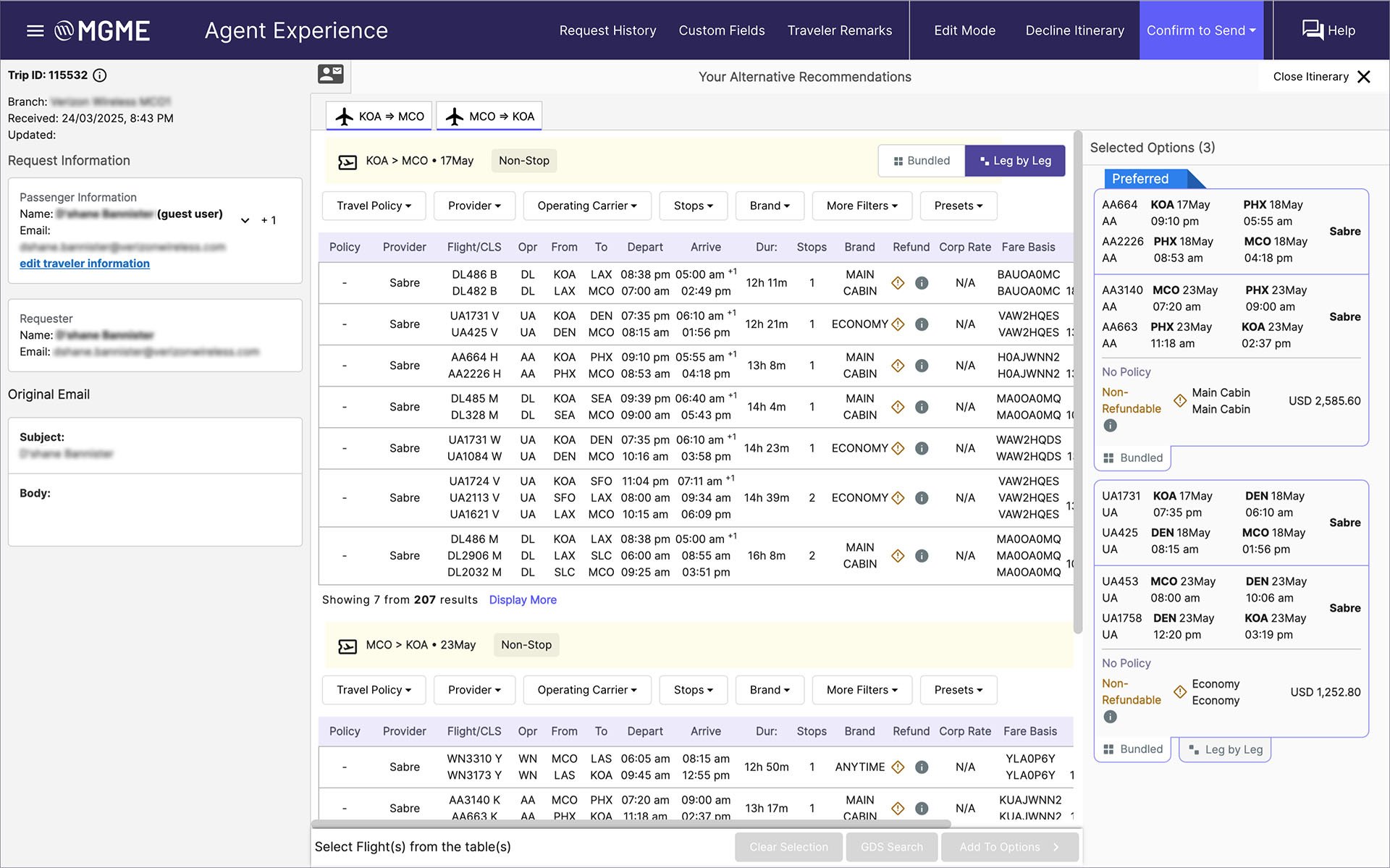Screen dimensions: 1390x868
Task: Open the Help chat icon
Action: pos(1313,30)
